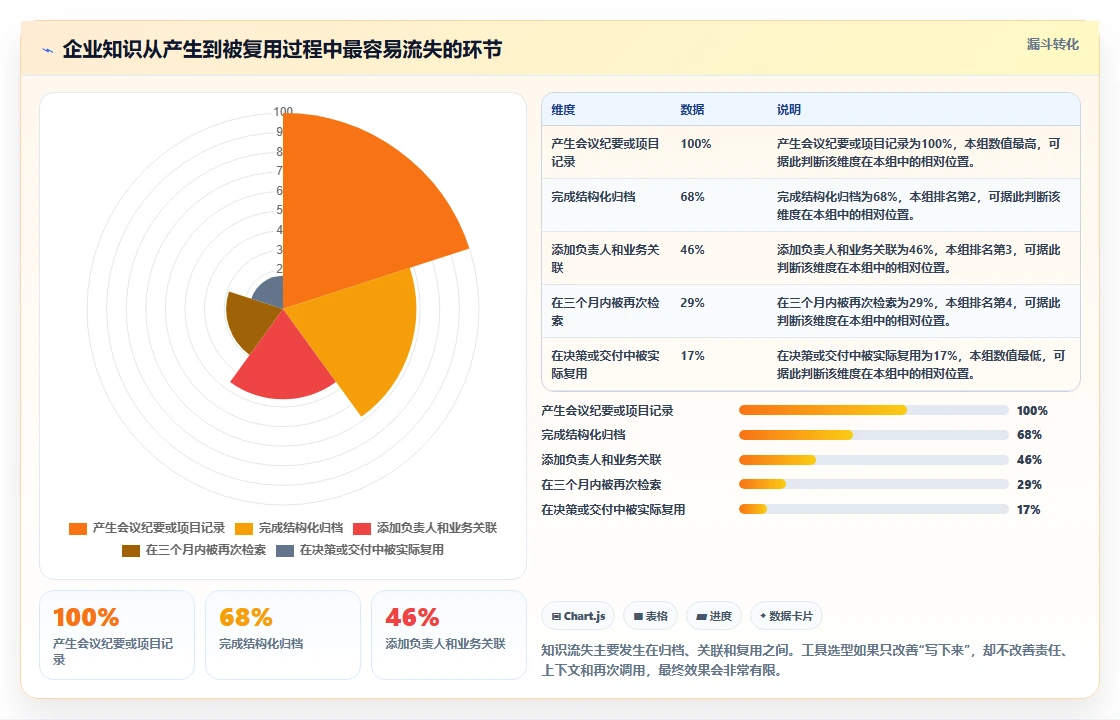
Task: Select the 46% cell in the table
Action: [692, 249]
